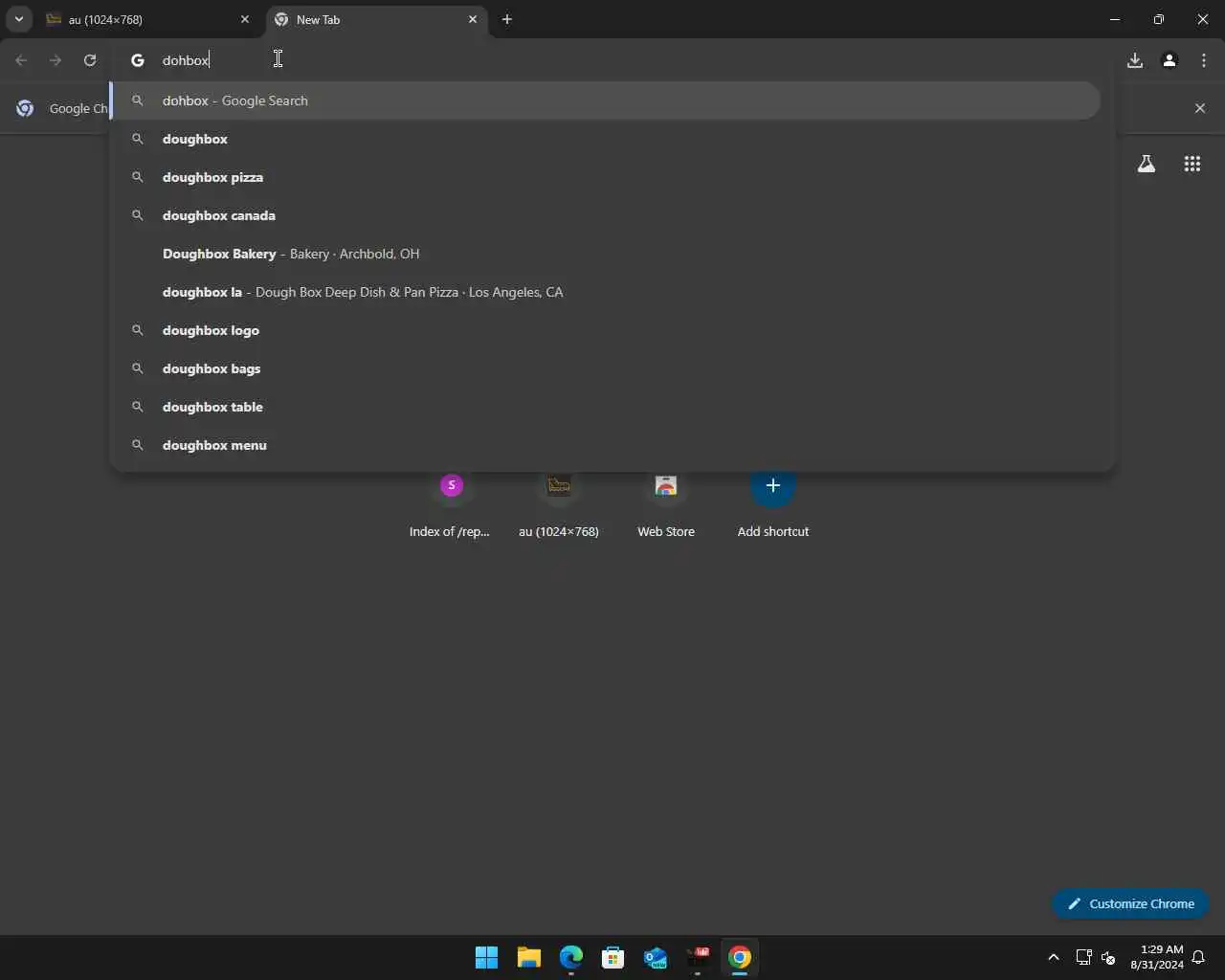Open a new tab with plus button
The height and width of the screenshot is (980, 1225).
(x=507, y=19)
